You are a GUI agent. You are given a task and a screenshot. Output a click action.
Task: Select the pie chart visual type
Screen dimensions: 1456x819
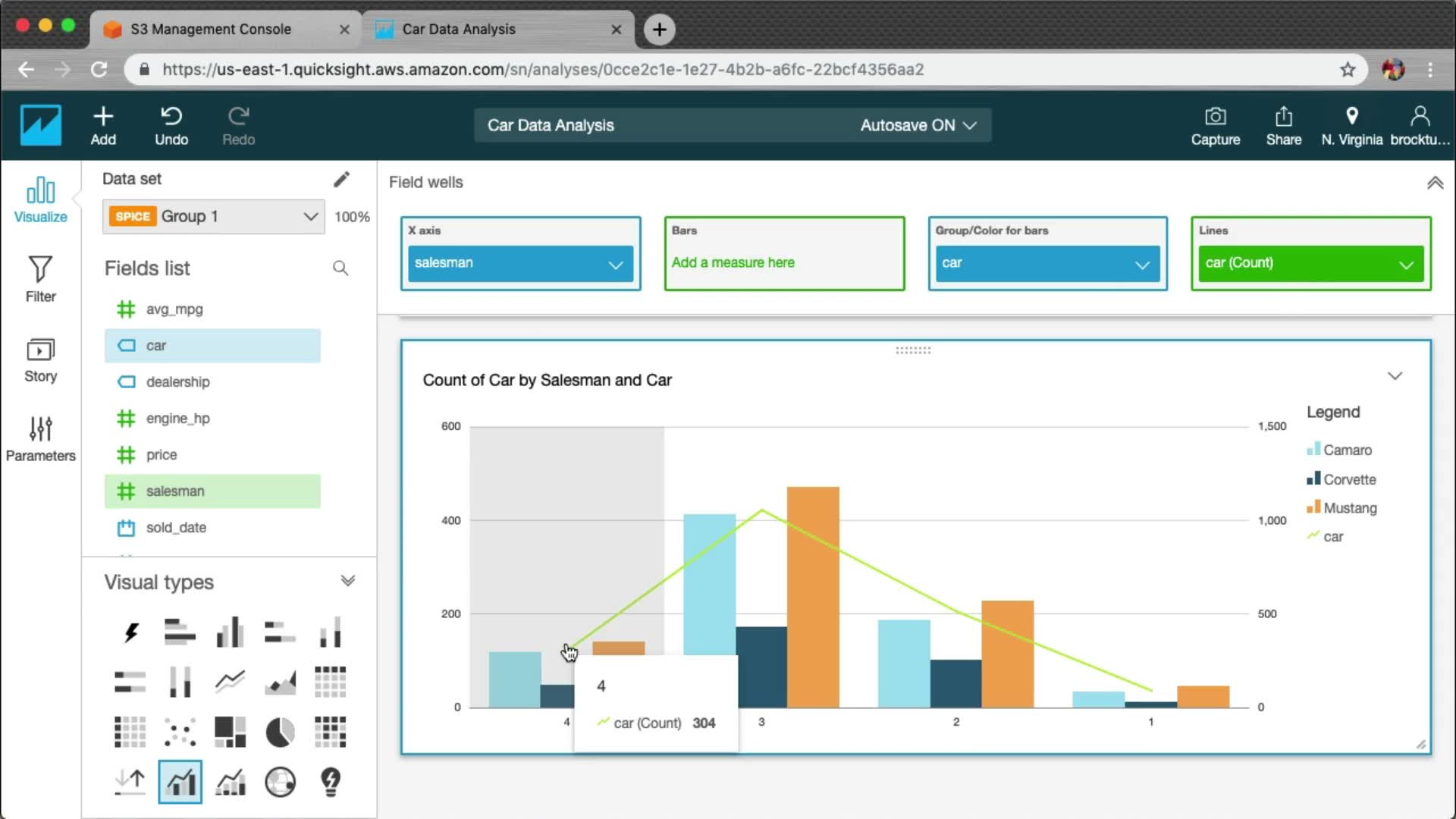280,733
